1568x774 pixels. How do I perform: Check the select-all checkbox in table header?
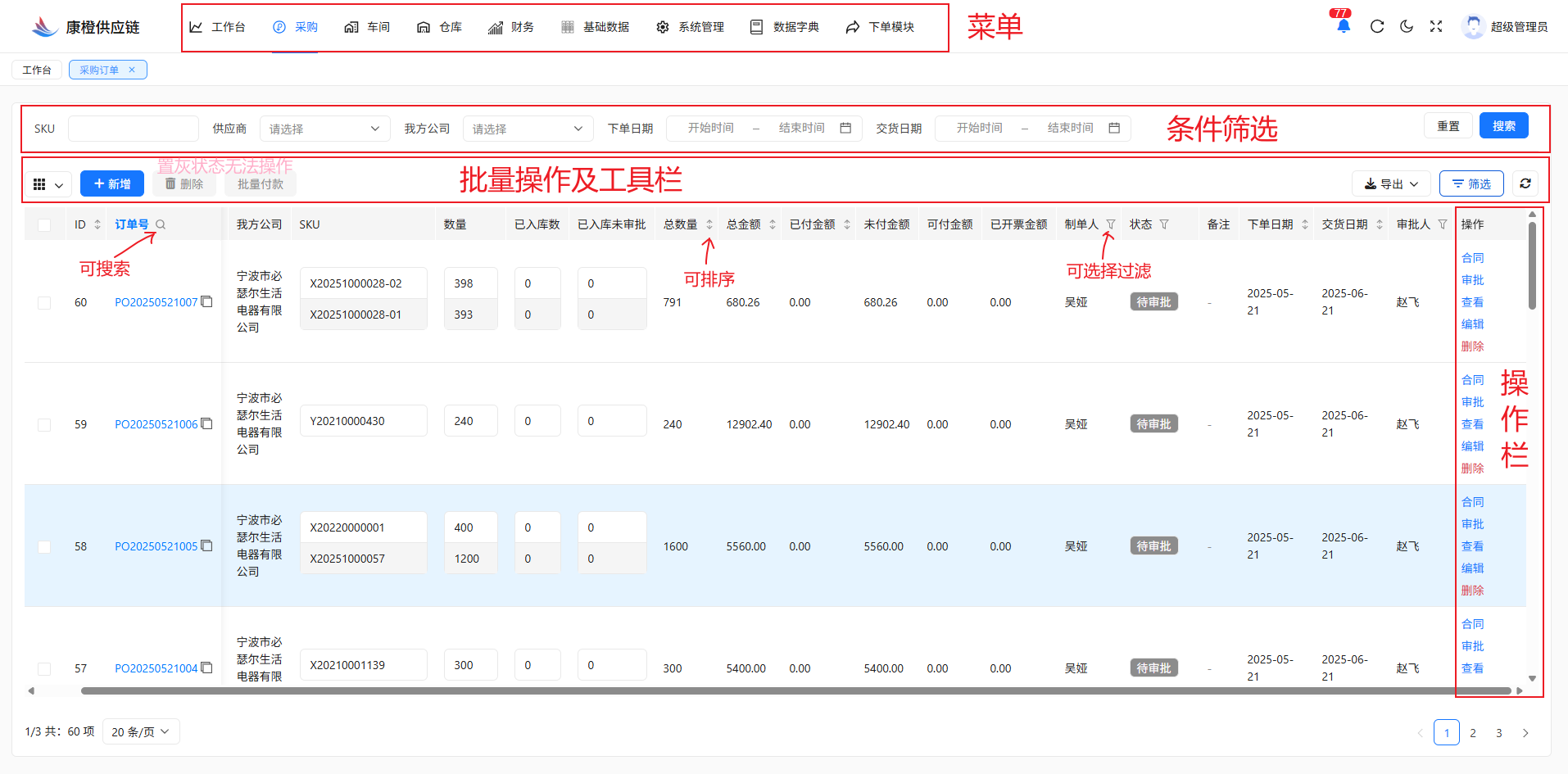[44, 223]
